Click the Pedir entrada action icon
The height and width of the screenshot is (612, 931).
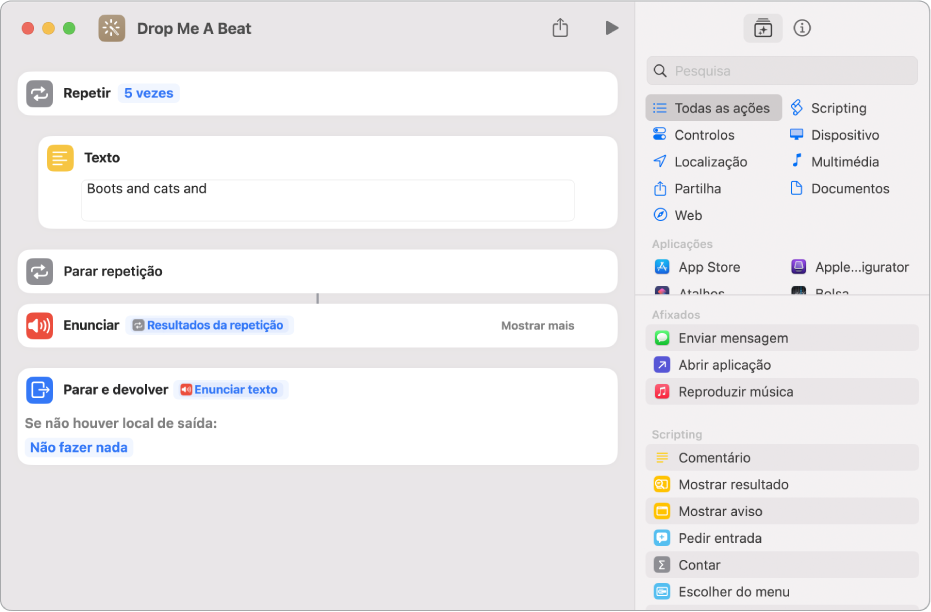click(x=662, y=538)
